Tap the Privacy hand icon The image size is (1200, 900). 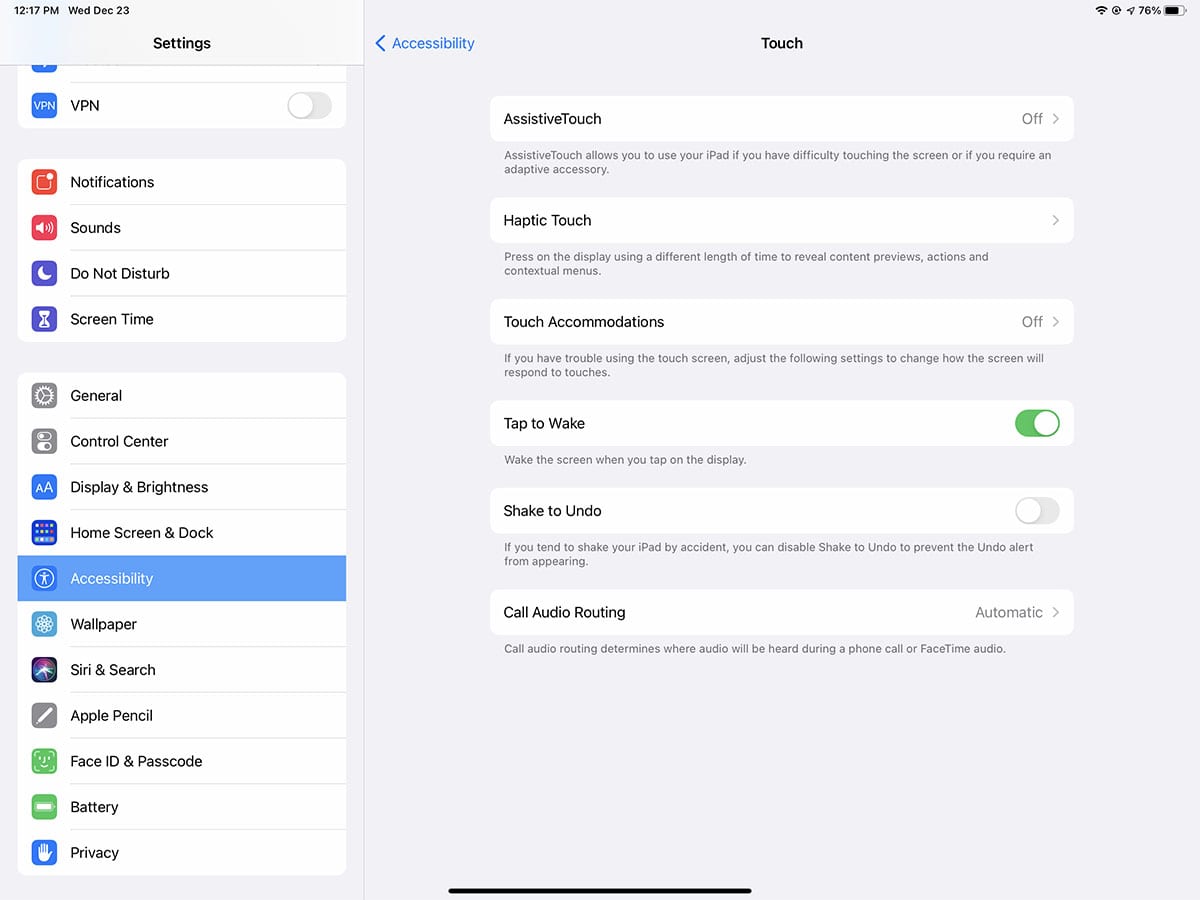(44, 853)
